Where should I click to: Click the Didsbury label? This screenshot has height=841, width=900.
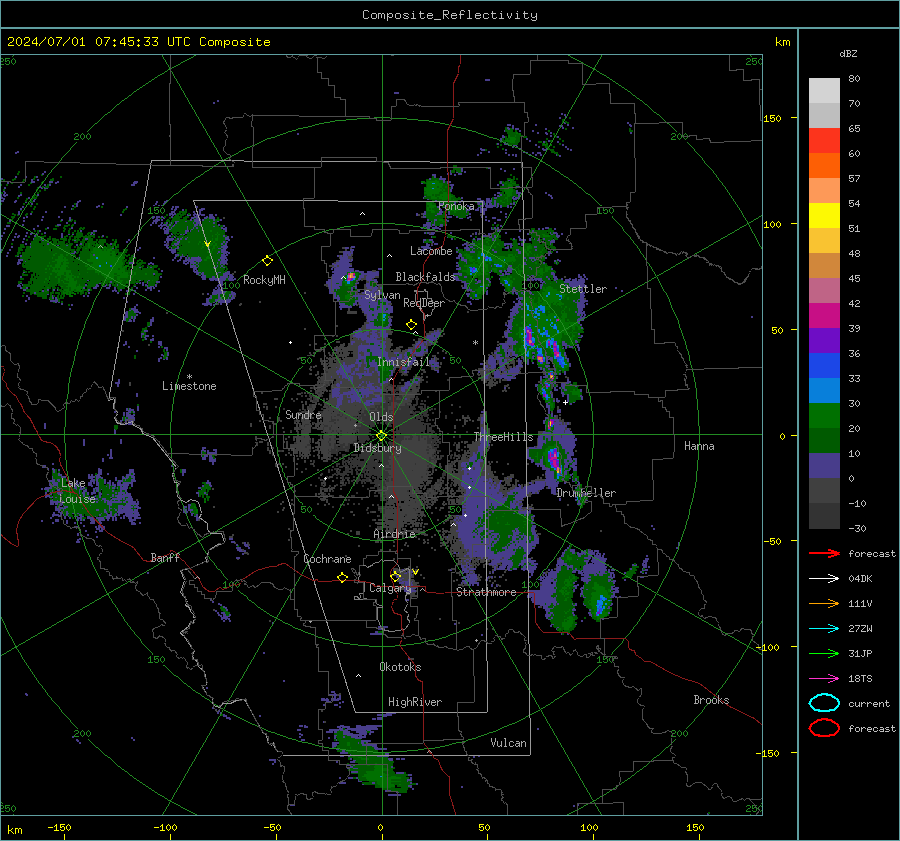(x=377, y=448)
